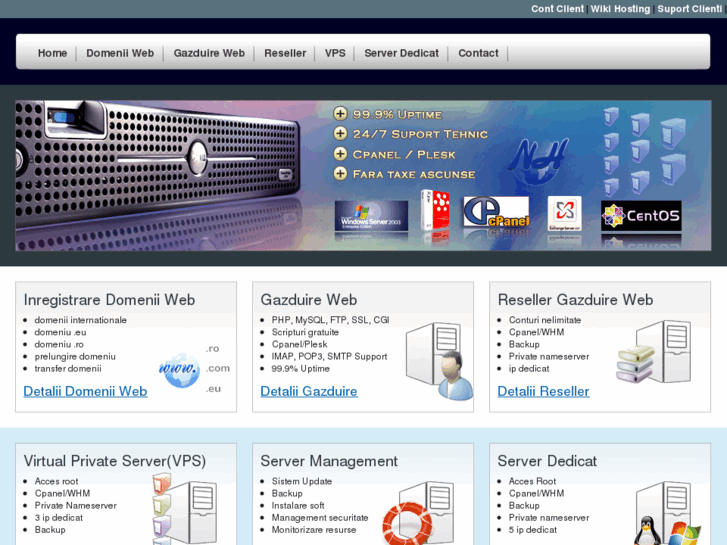The image size is (727, 545).
Task: Click 'PHP, MySQL, FTP, SSL, CGI' text
Action: (331, 320)
